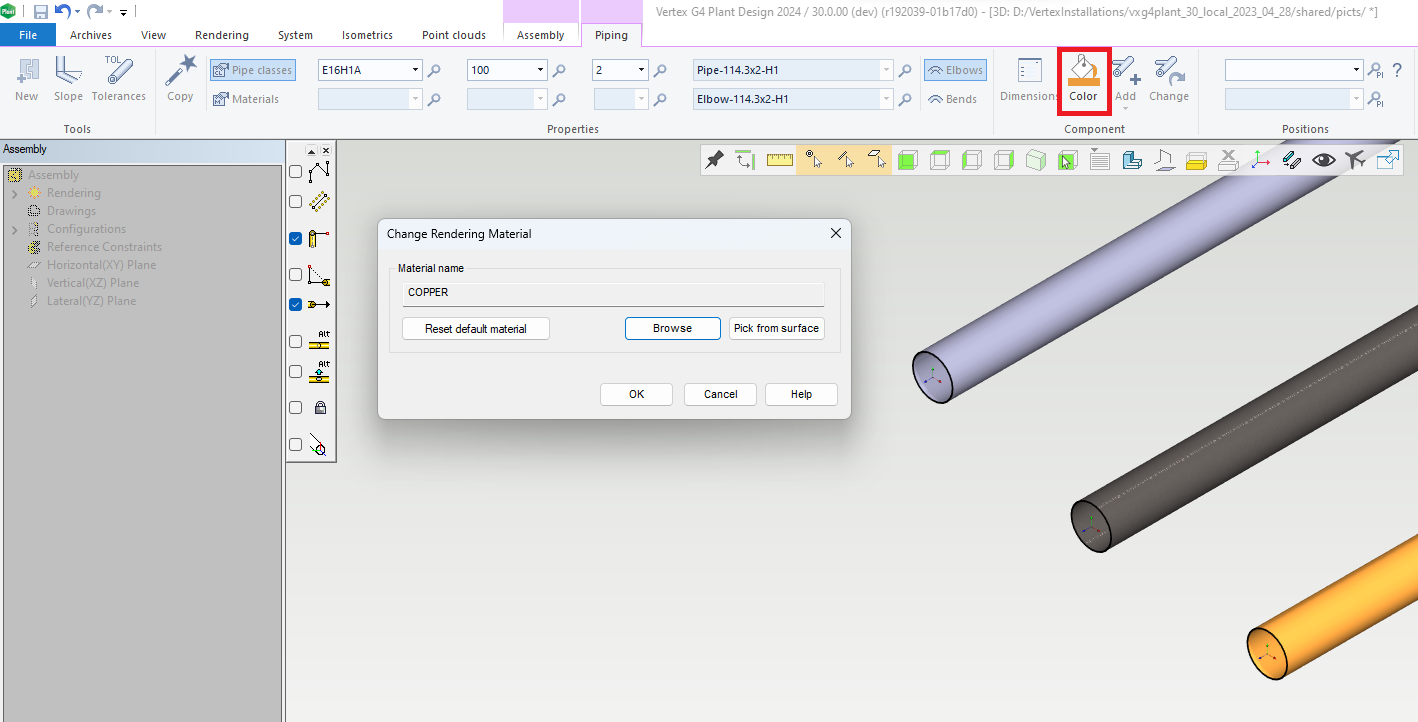Activate the Measure ruler tool
1418x722 pixels.
(x=779, y=159)
